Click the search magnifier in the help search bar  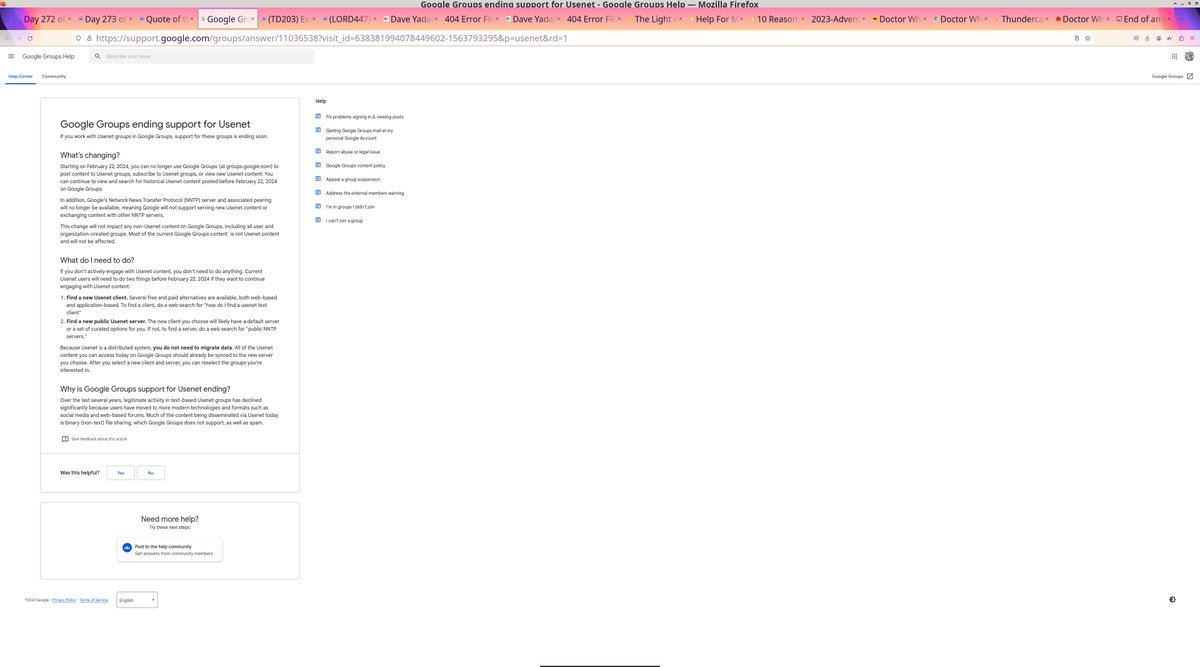(97, 56)
